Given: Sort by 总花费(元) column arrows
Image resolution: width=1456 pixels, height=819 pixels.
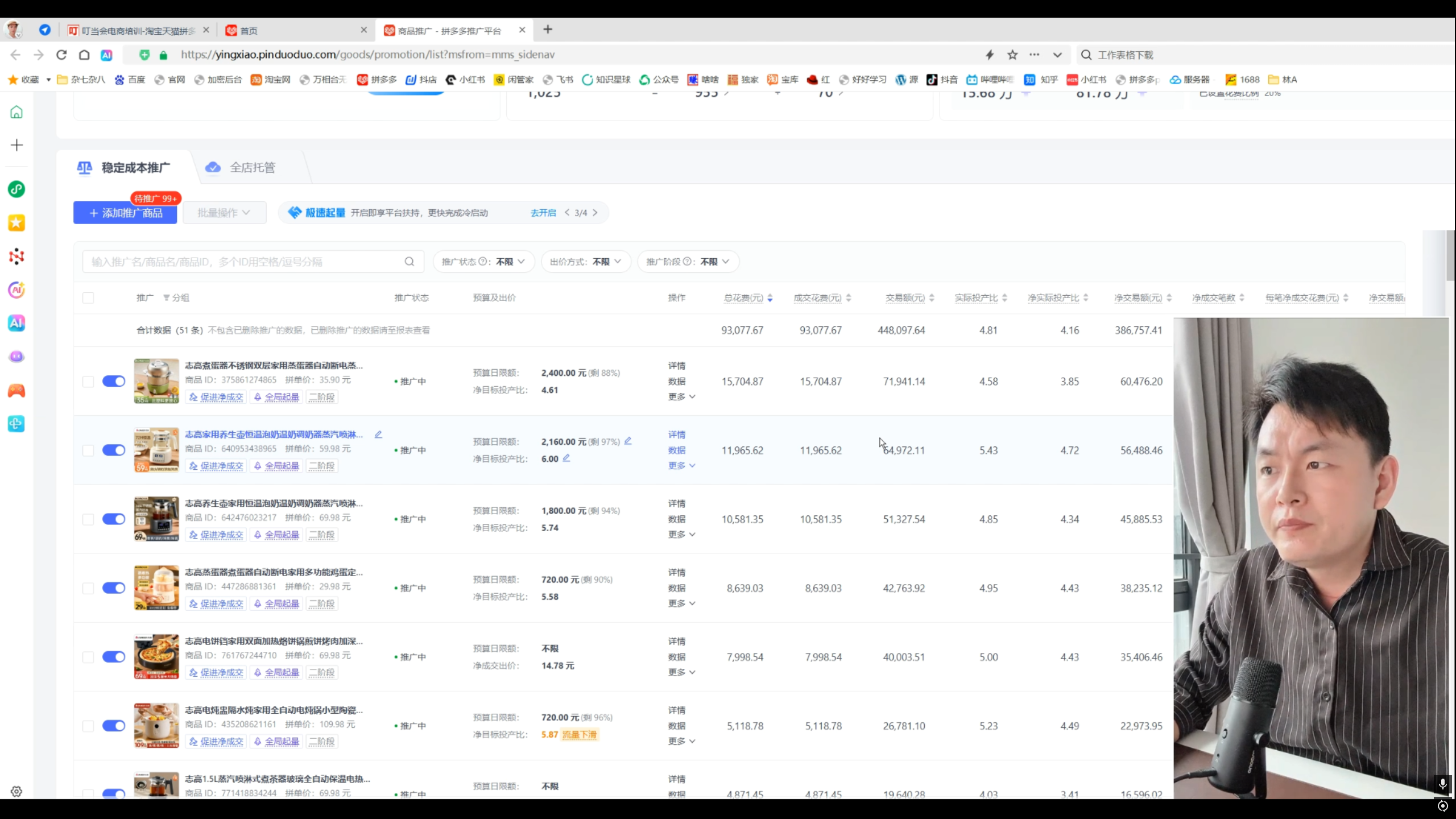Looking at the screenshot, I should pos(770,298).
